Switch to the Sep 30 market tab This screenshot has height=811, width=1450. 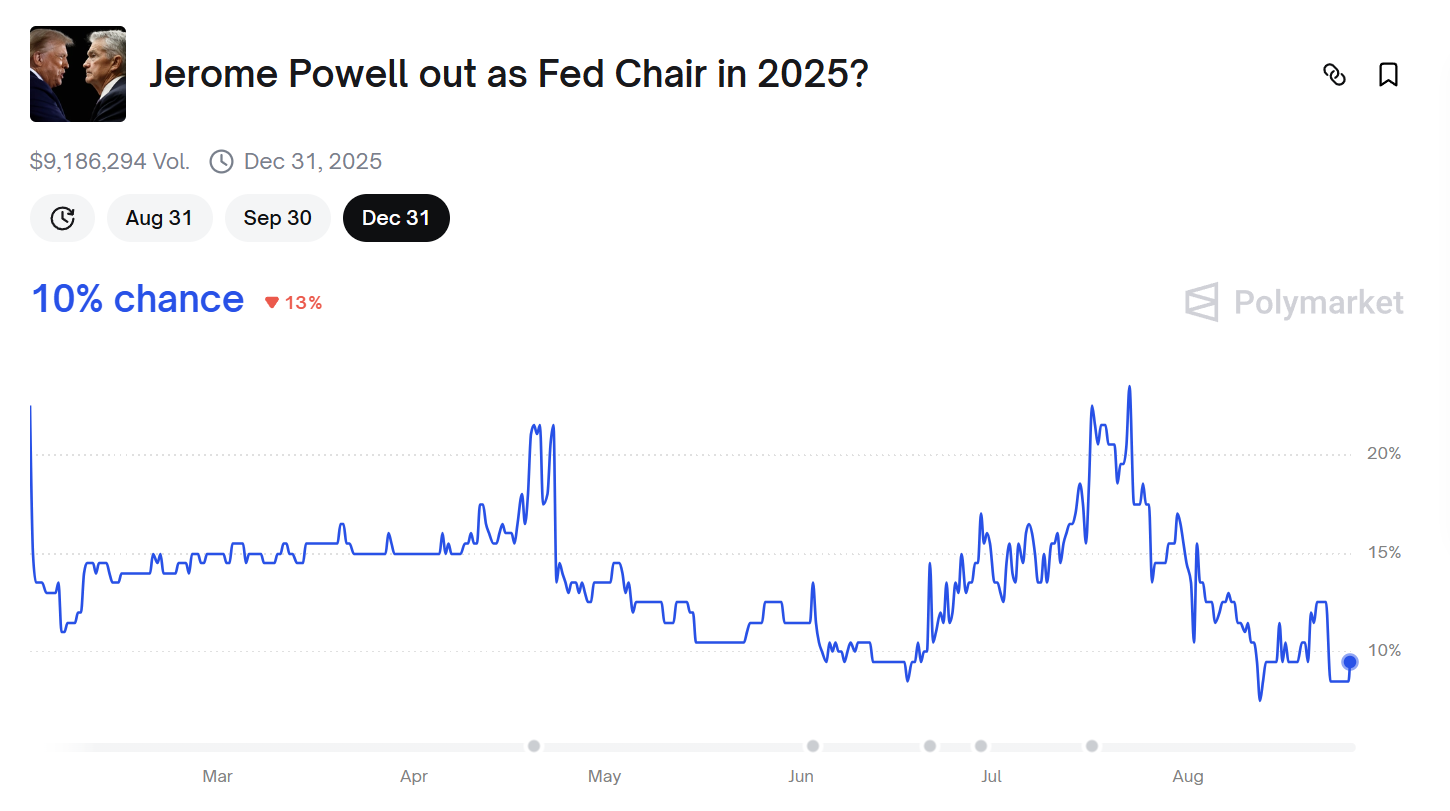(x=277, y=217)
